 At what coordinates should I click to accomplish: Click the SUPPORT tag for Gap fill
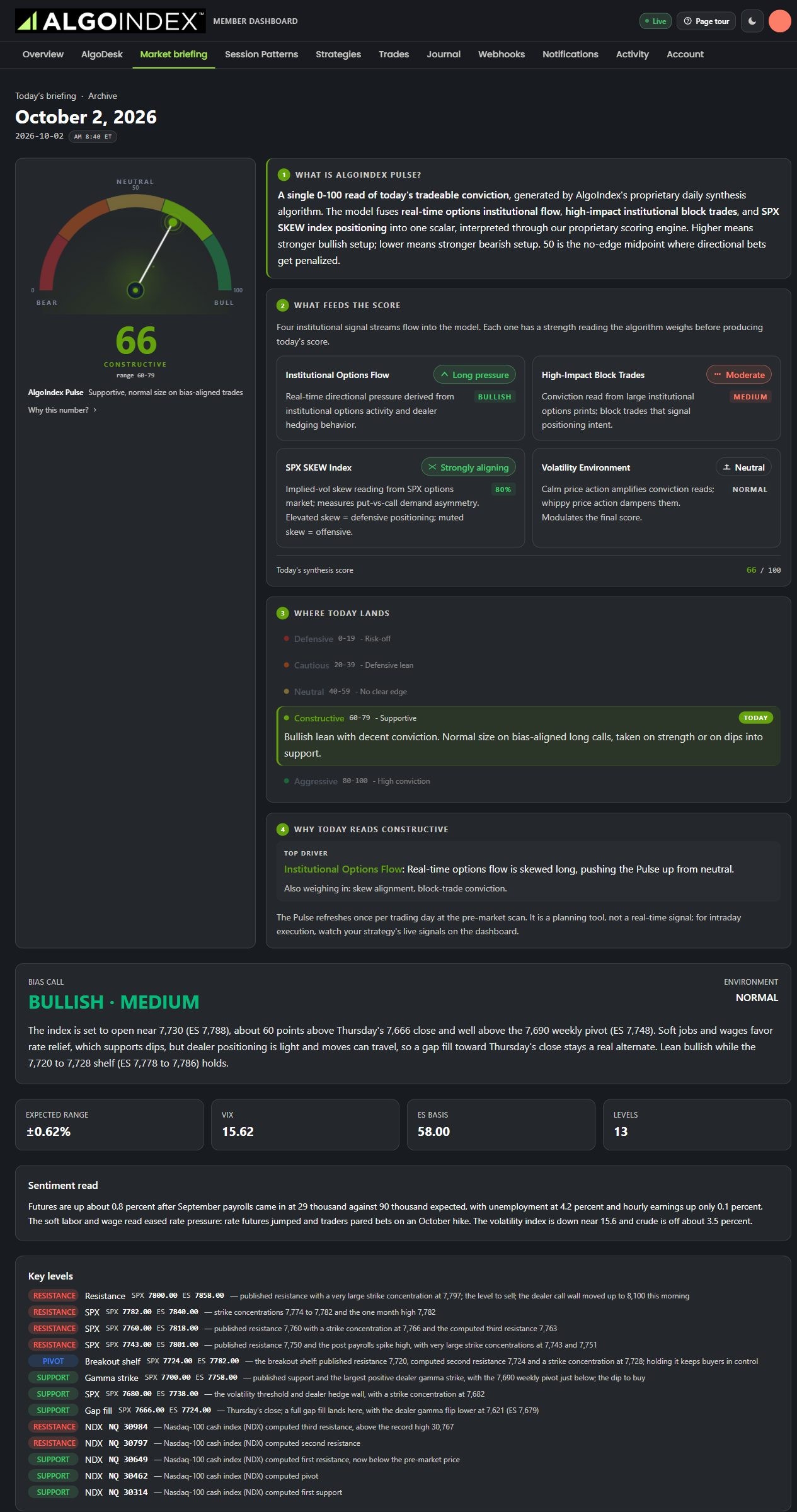click(54, 1411)
